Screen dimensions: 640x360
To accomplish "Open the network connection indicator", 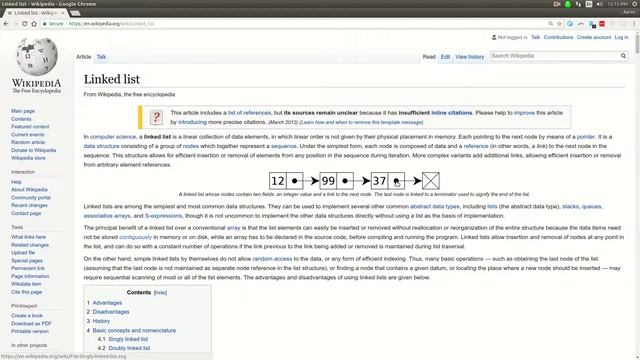I will (x=578, y=4).
